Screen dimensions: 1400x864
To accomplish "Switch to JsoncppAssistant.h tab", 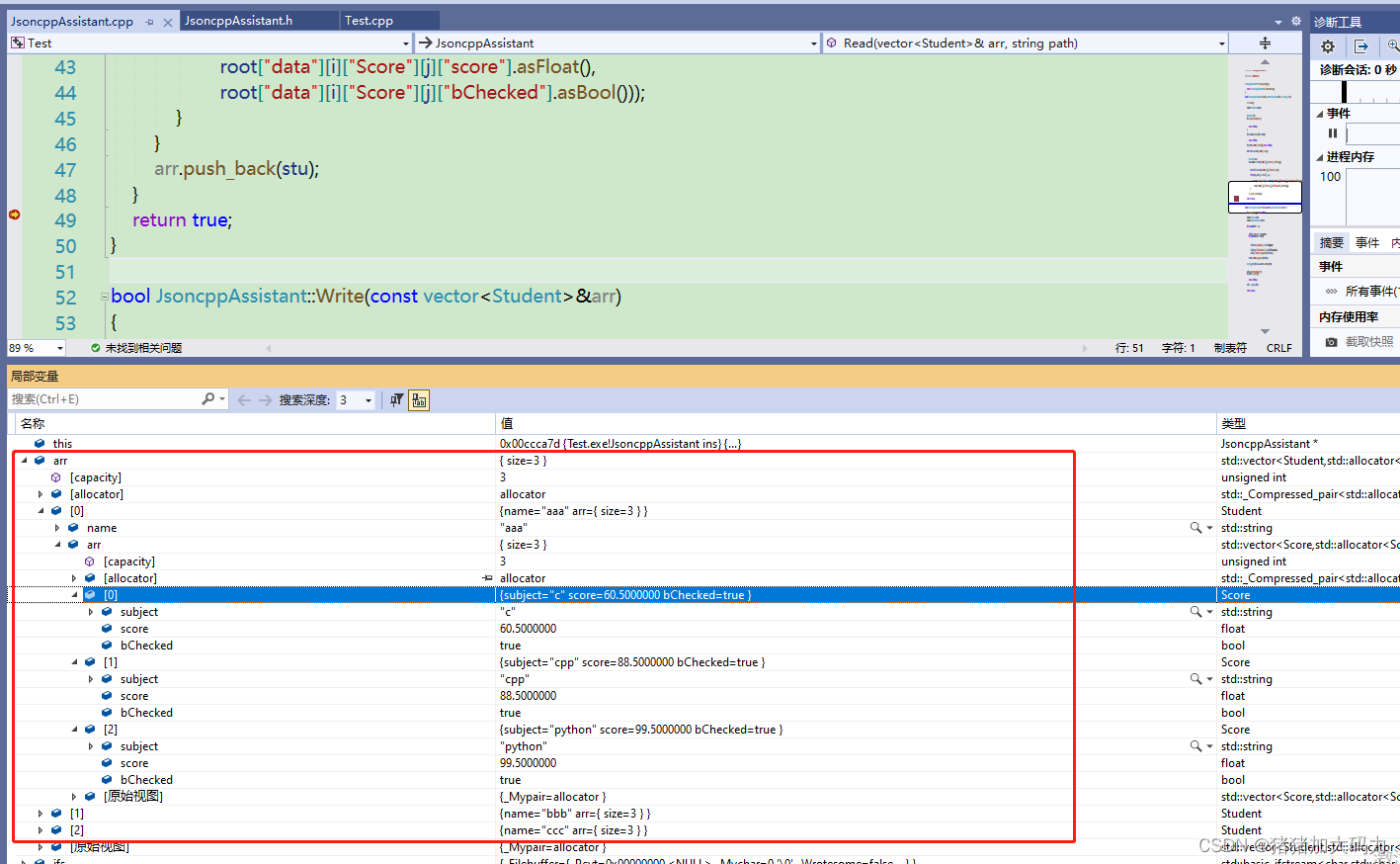I will 239,20.
